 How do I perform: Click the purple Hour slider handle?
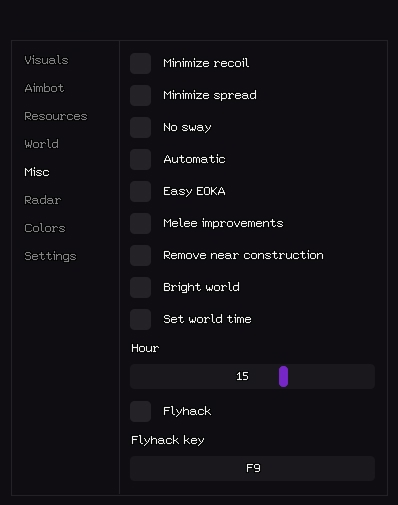click(x=283, y=376)
